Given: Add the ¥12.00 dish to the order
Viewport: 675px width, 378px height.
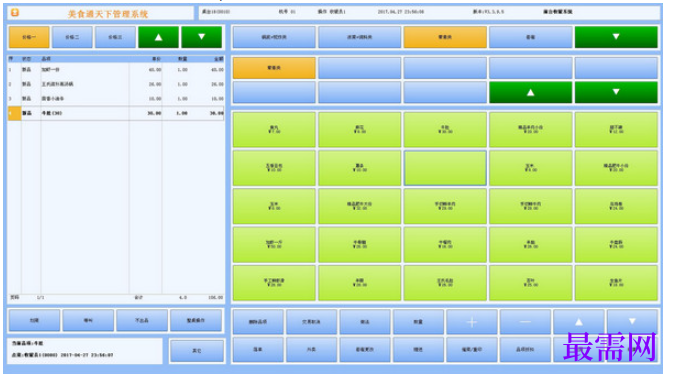Looking at the screenshot, I should (616, 130).
